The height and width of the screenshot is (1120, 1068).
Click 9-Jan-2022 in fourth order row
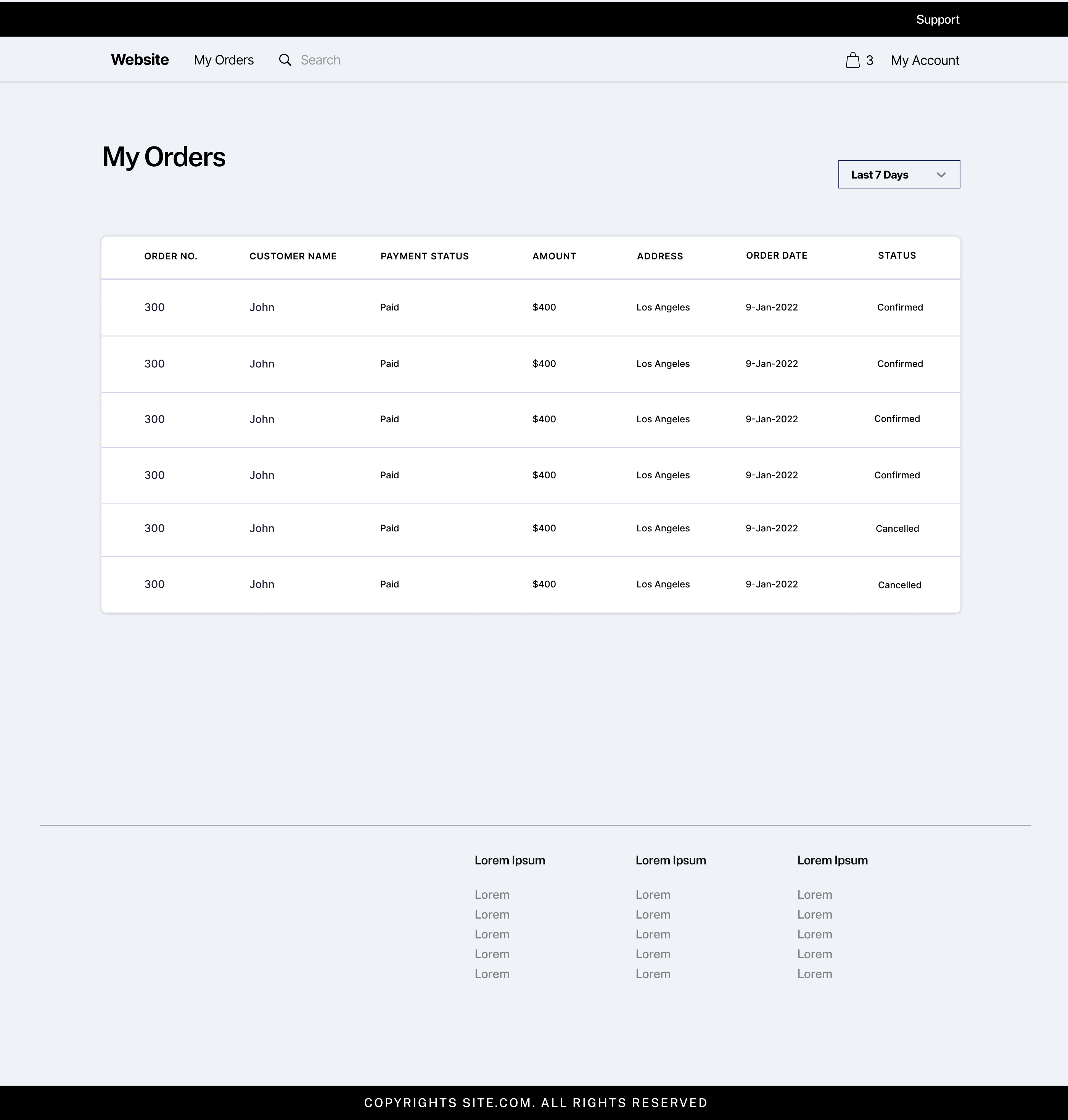pyautogui.click(x=771, y=475)
